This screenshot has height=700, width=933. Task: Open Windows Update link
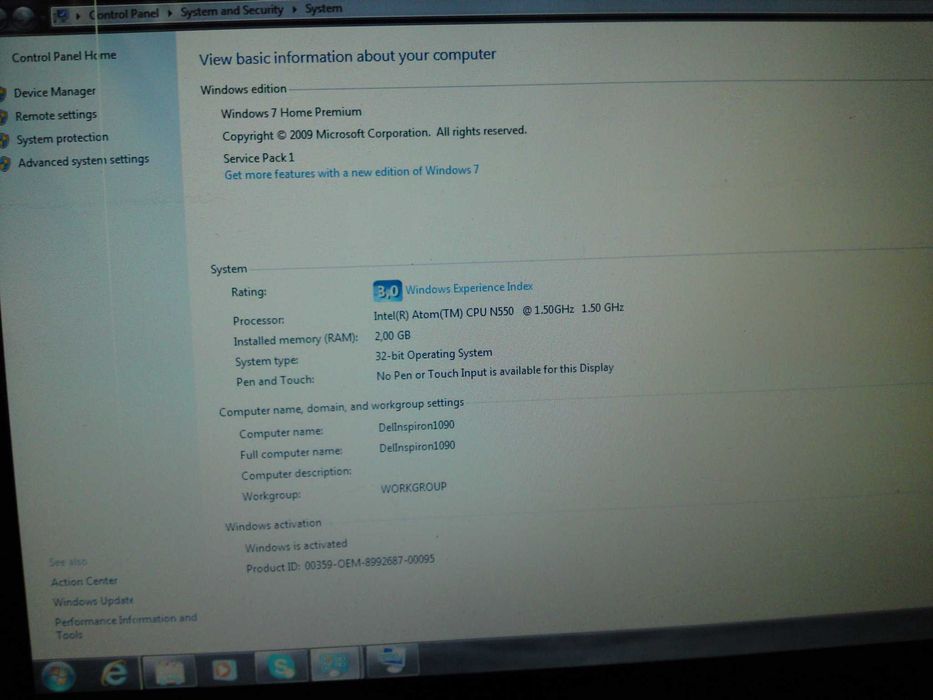(93, 601)
